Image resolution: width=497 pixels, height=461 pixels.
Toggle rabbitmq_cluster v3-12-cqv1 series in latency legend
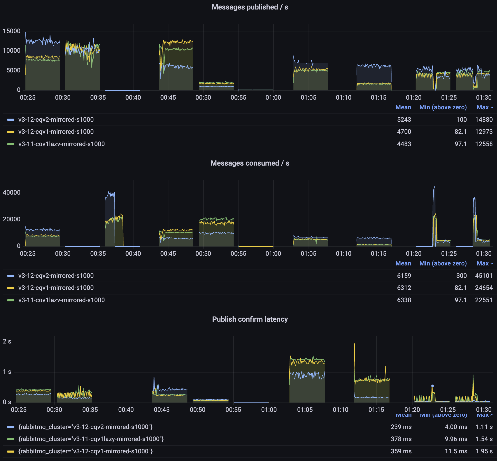point(86,451)
